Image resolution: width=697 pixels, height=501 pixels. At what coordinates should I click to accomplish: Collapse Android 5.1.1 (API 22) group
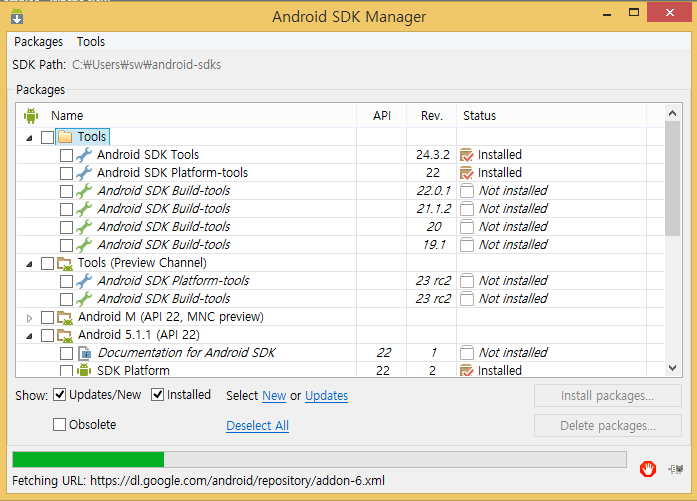coord(29,336)
